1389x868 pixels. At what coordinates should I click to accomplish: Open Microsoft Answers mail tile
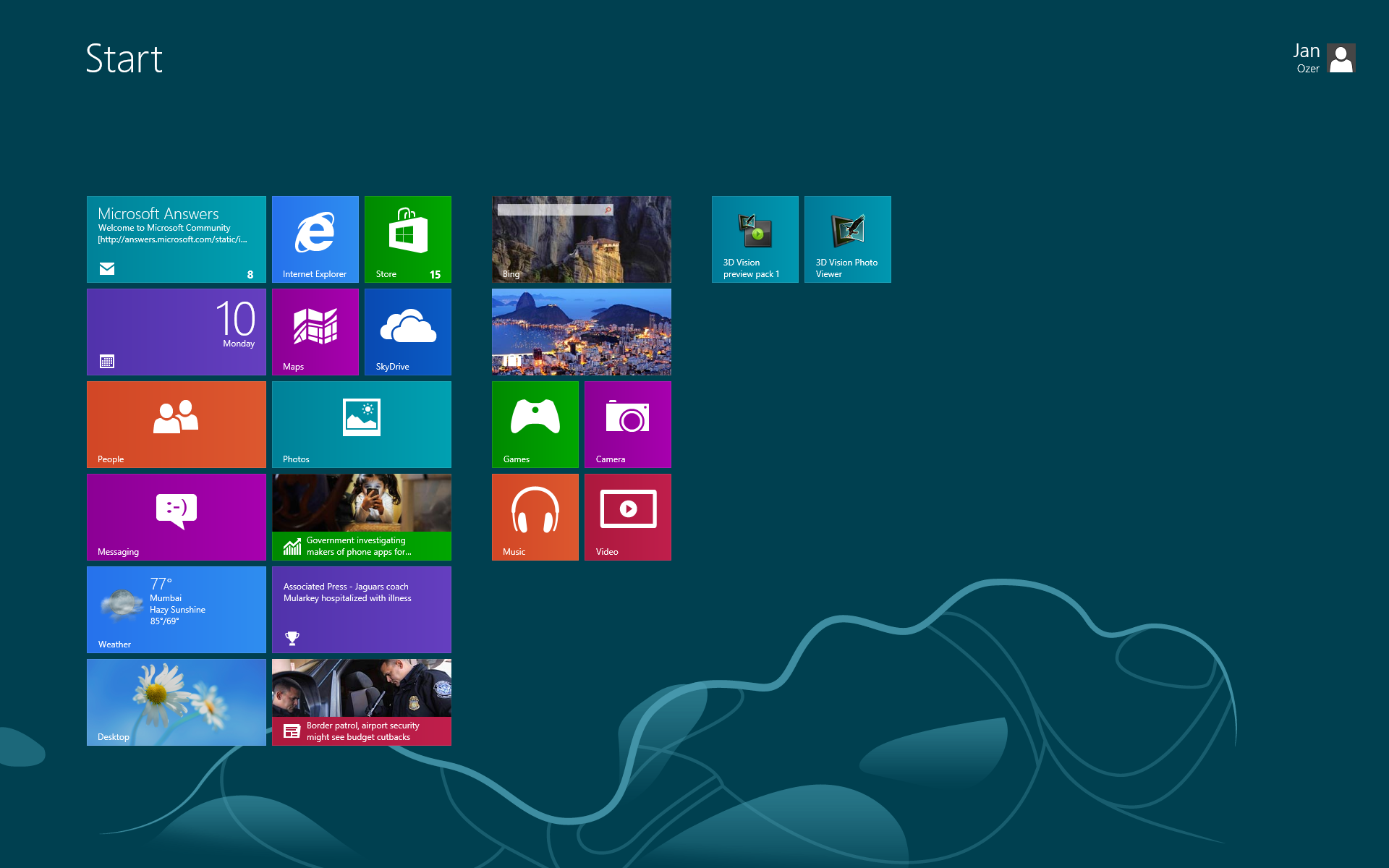tap(176, 239)
